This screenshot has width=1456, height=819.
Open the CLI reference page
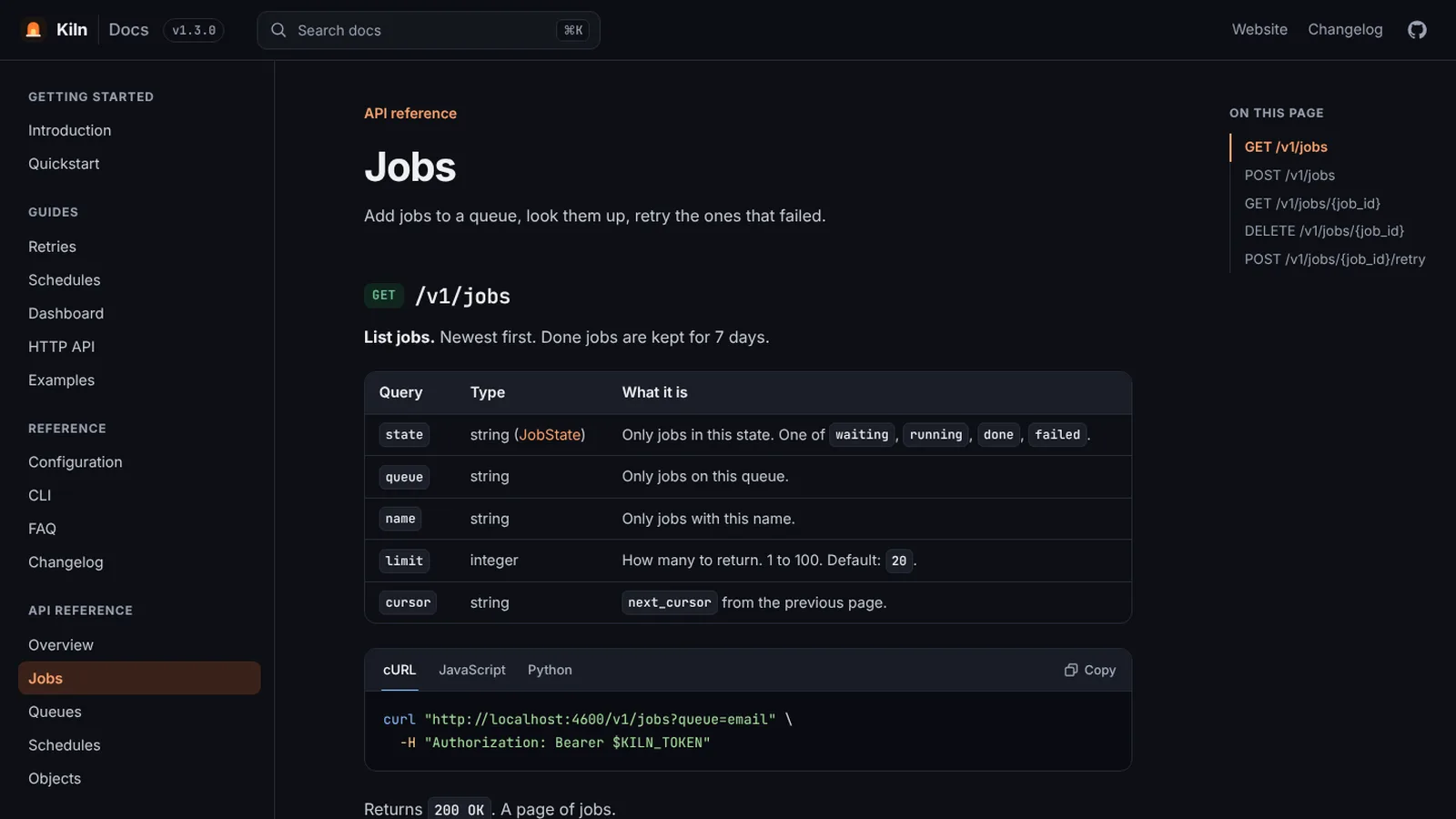pos(39,496)
